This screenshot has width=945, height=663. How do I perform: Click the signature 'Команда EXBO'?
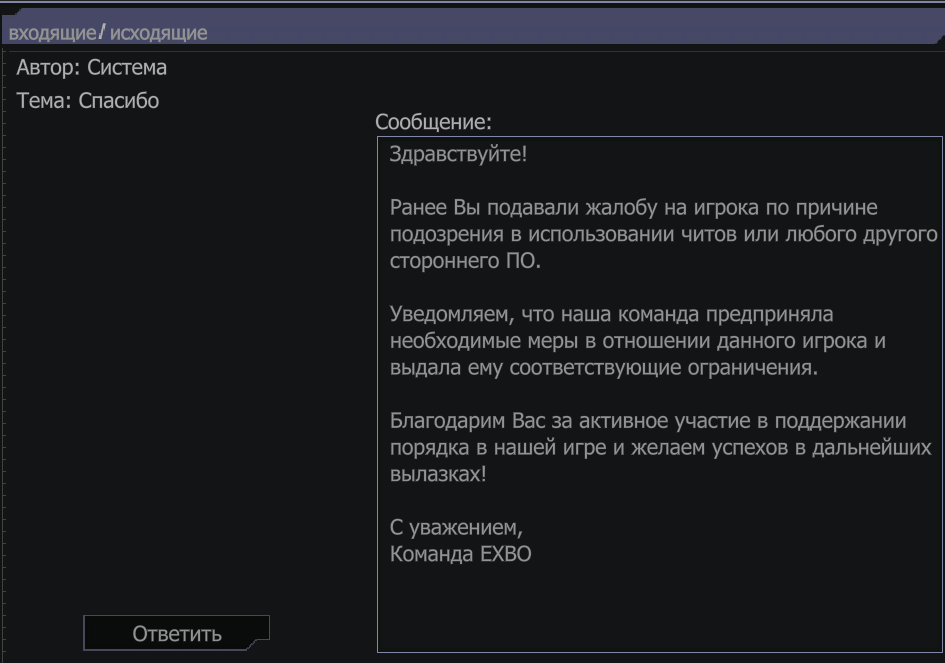(x=460, y=554)
